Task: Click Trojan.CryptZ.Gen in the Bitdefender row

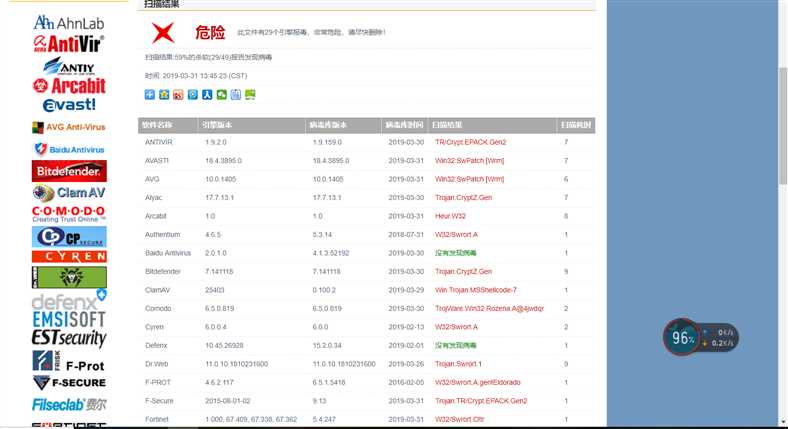Action: pyautogui.click(x=463, y=272)
